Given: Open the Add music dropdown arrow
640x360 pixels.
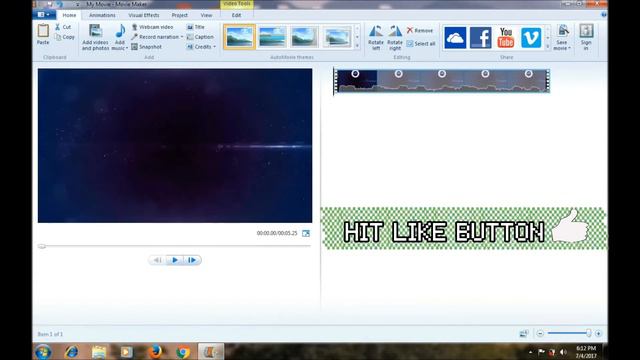Looking at the screenshot, I should [x=127, y=49].
